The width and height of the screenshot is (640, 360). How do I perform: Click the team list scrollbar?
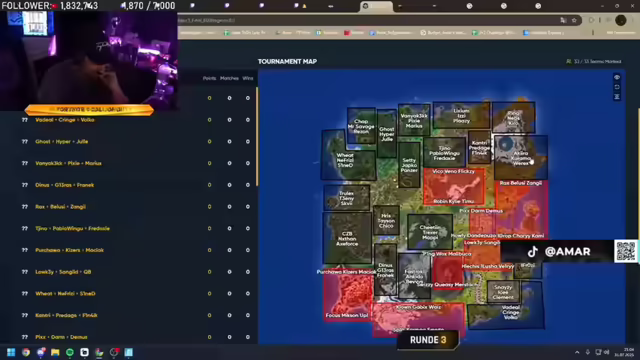pos(257,137)
